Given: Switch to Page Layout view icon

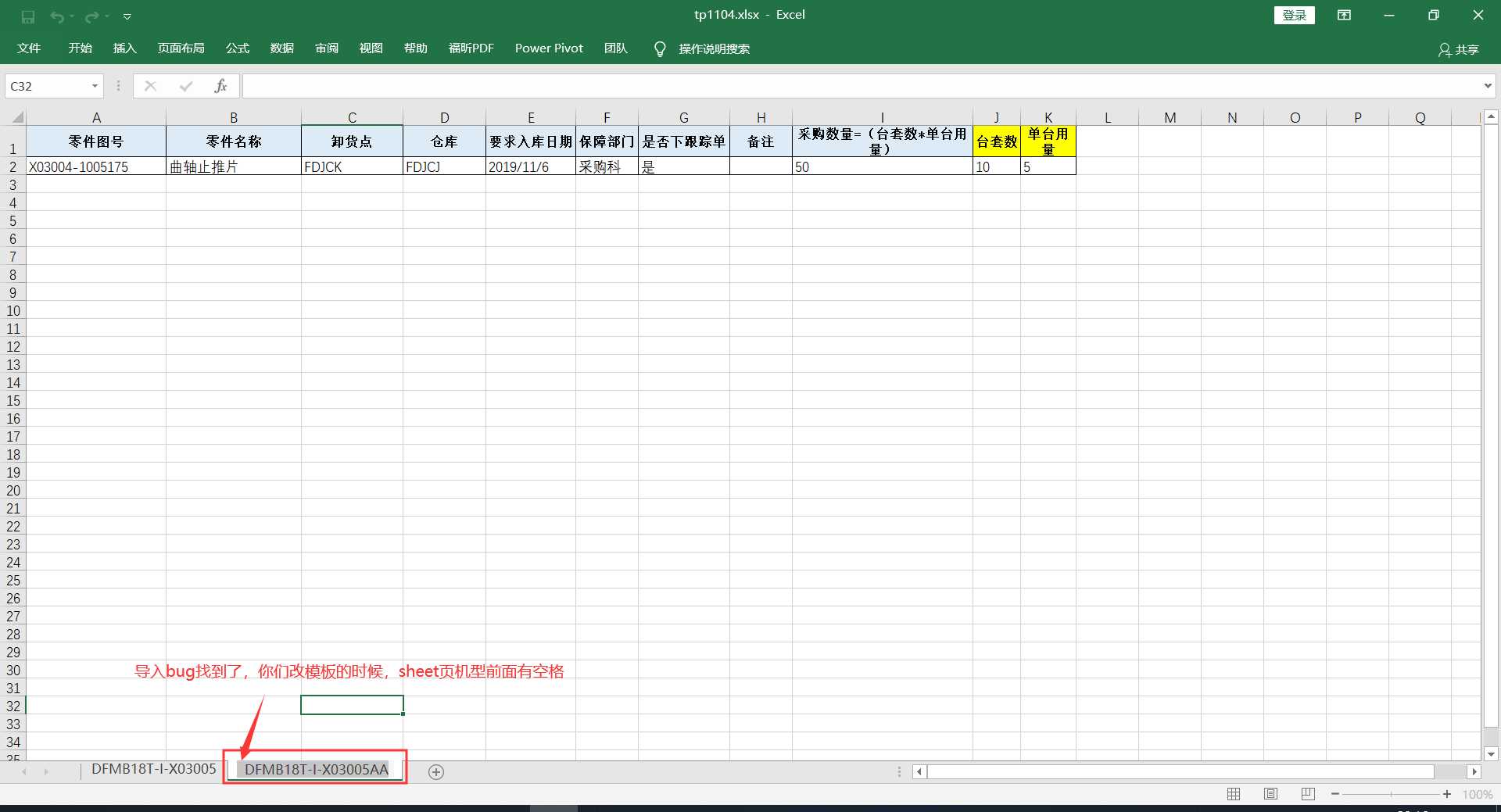Looking at the screenshot, I should click(1270, 794).
